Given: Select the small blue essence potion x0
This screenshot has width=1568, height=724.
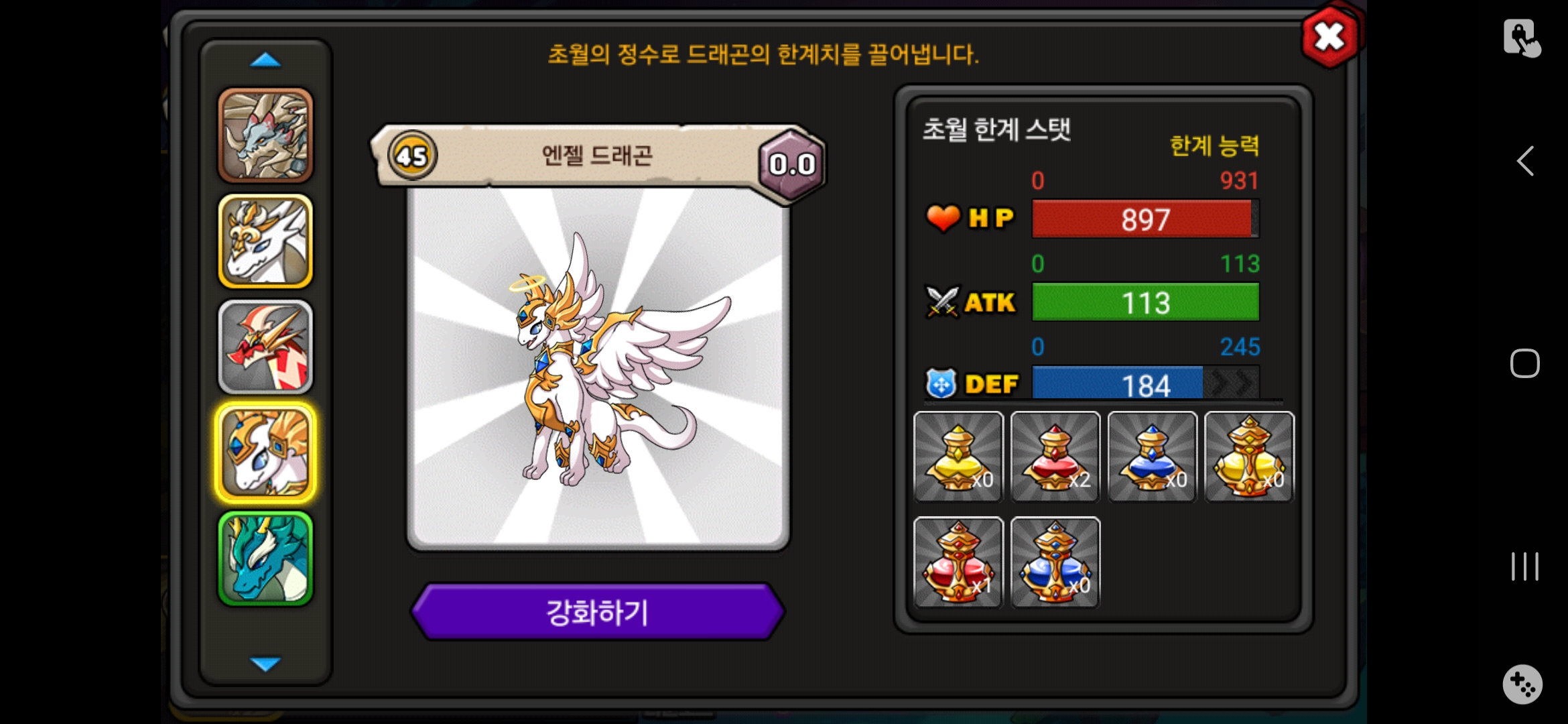Looking at the screenshot, I should [1153, 457].
